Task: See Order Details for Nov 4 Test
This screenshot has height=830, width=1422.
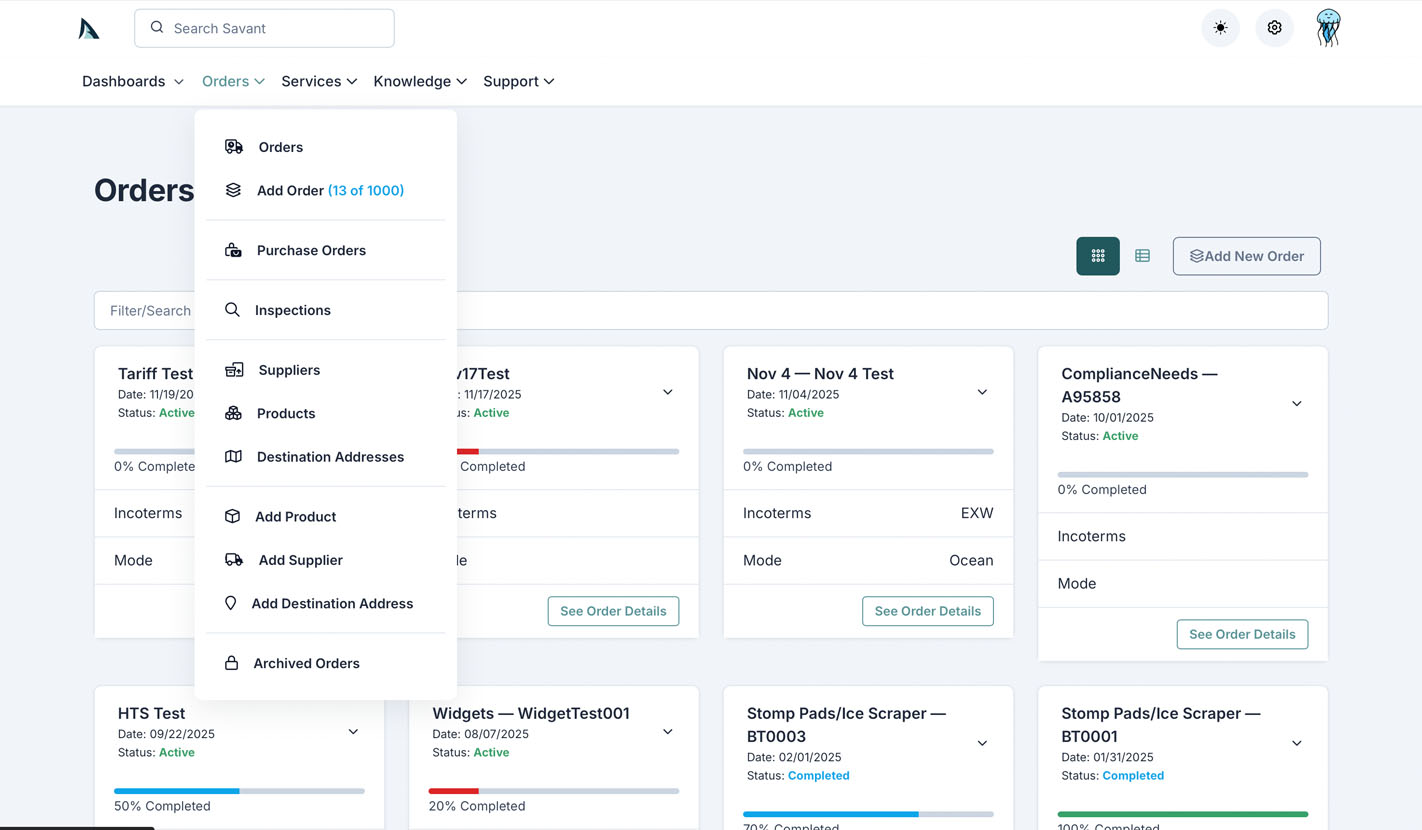Action: [x=927, y=611]
